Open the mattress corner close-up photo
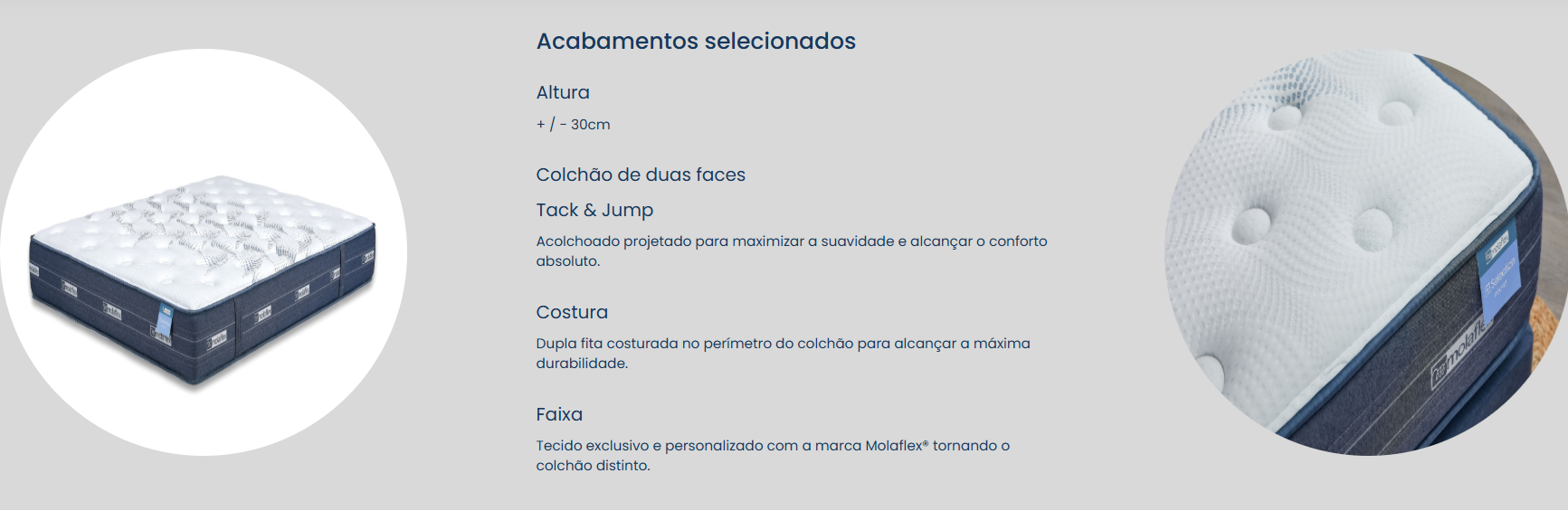The image size is (1568, 511). 1366,252
